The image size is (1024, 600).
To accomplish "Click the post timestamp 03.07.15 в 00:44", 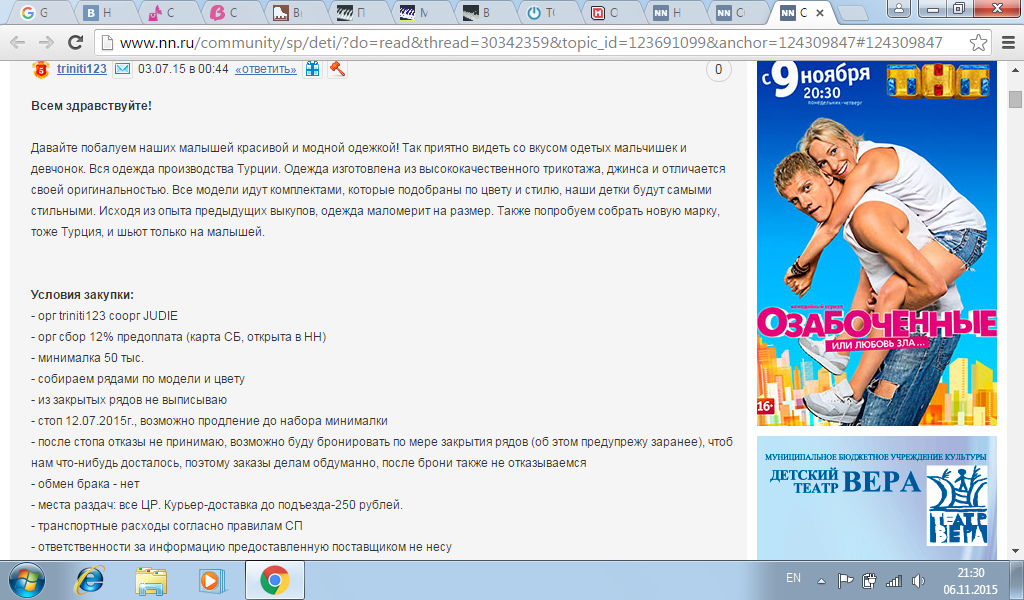I will click(x=184, y=69).
